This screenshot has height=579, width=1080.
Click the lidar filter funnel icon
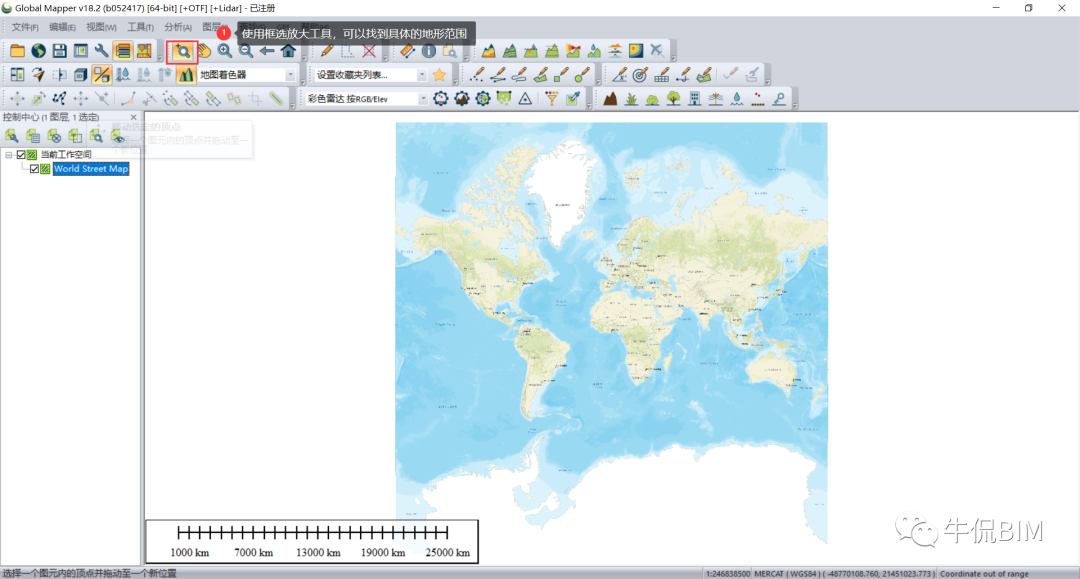tap(552, 98)
